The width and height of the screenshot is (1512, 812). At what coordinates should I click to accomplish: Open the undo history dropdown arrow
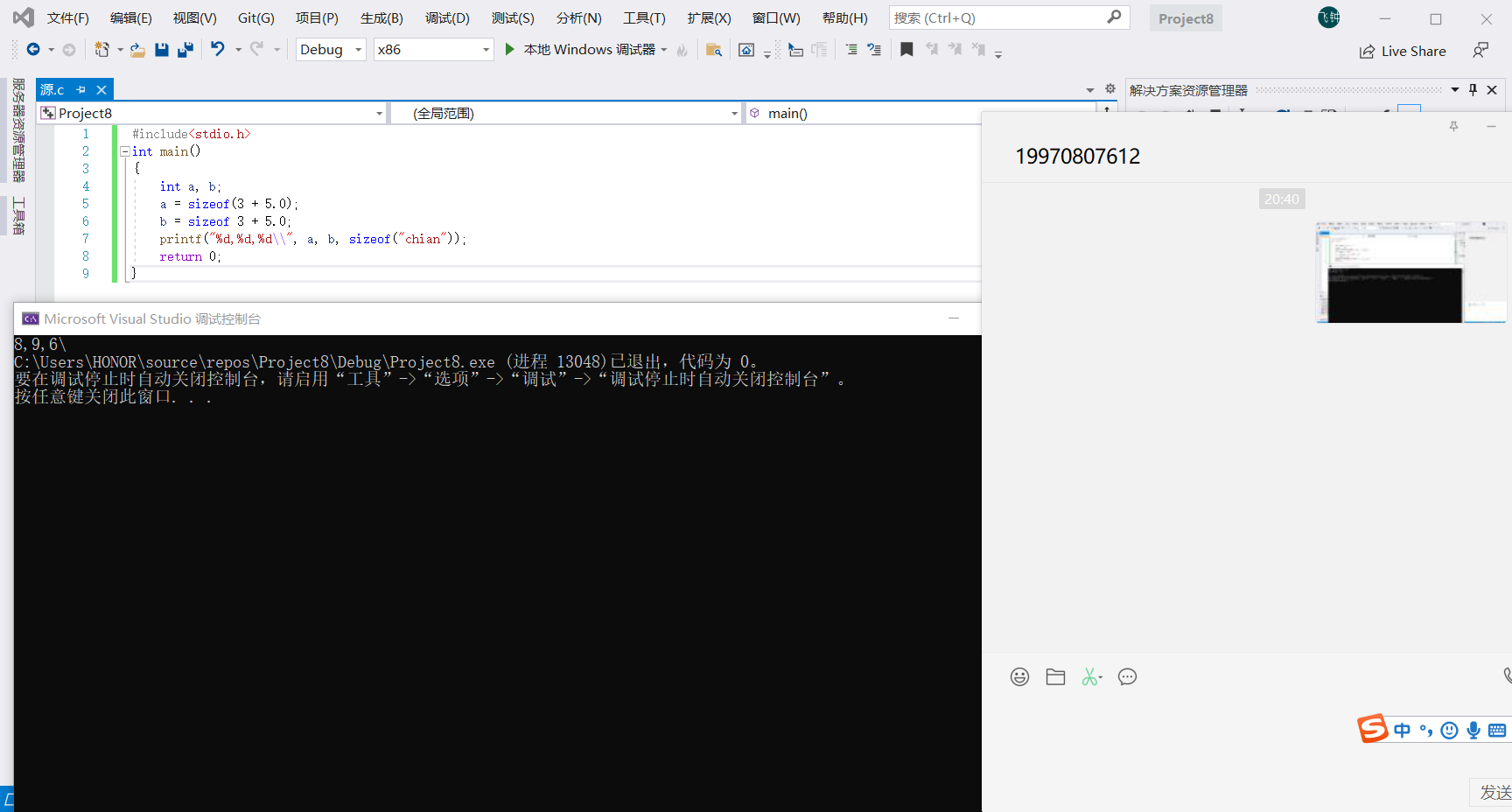[238, 50]
